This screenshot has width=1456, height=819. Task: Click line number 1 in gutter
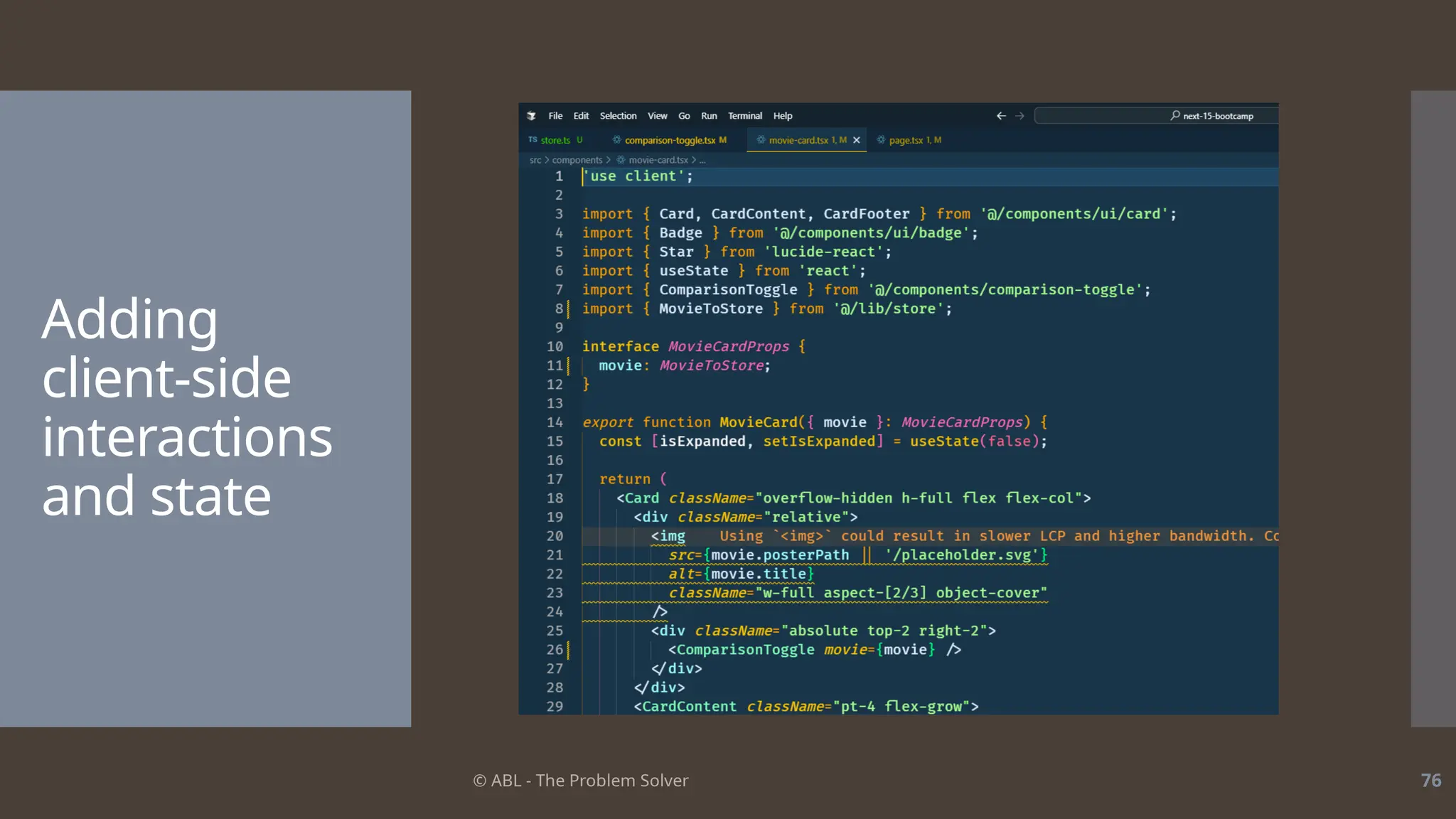click(x=559, y=176)
